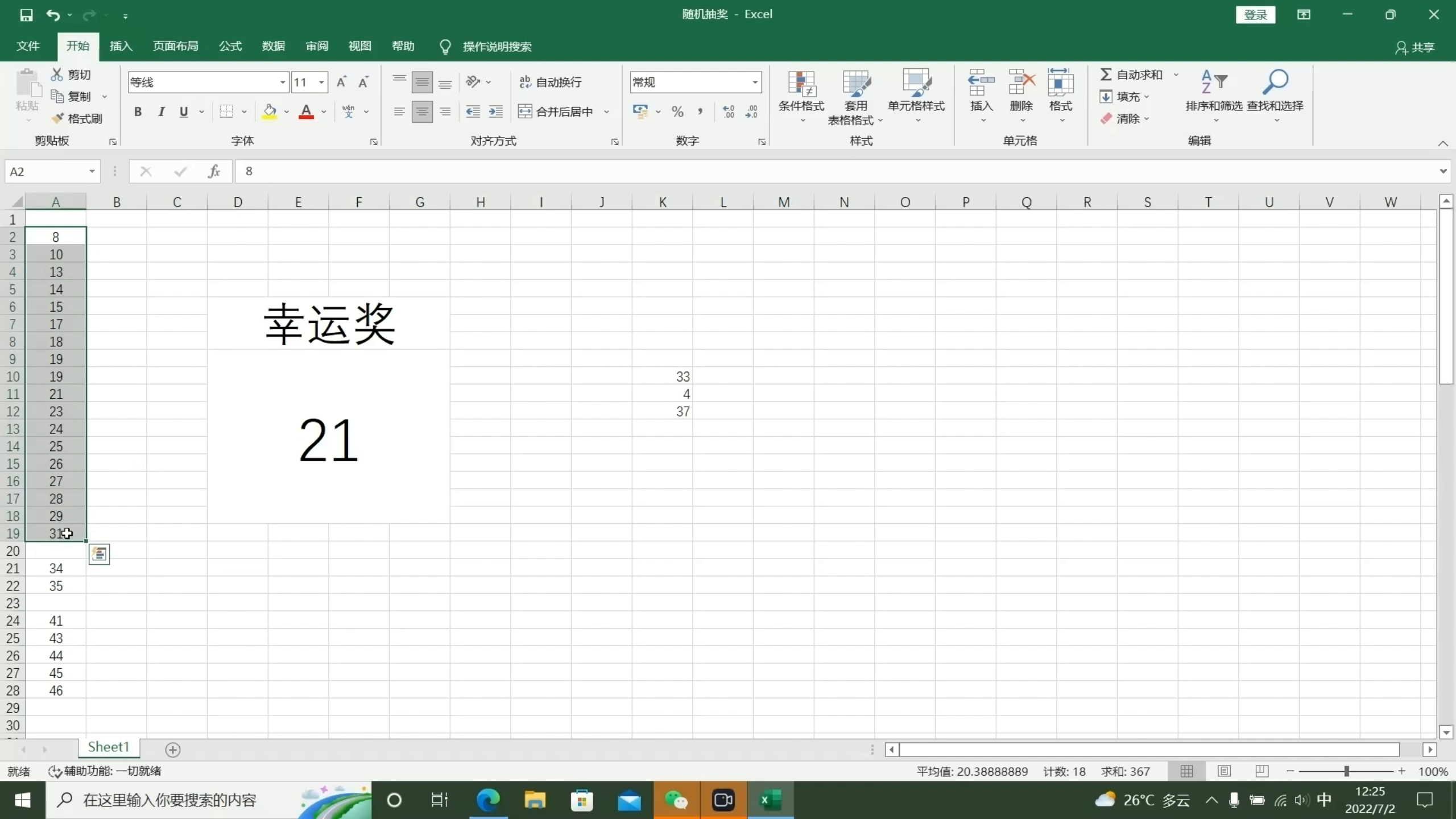Click the Sort and Filter (排序和筛选) icon
This screenshot has height=819, width=1456.
pos(1214,82)
